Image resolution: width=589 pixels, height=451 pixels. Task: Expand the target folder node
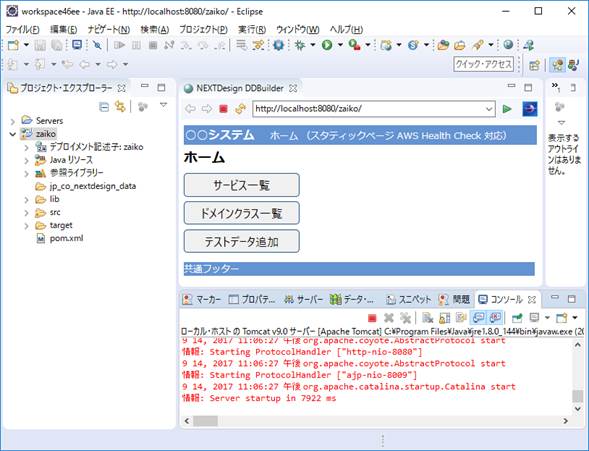pos(26,226)
